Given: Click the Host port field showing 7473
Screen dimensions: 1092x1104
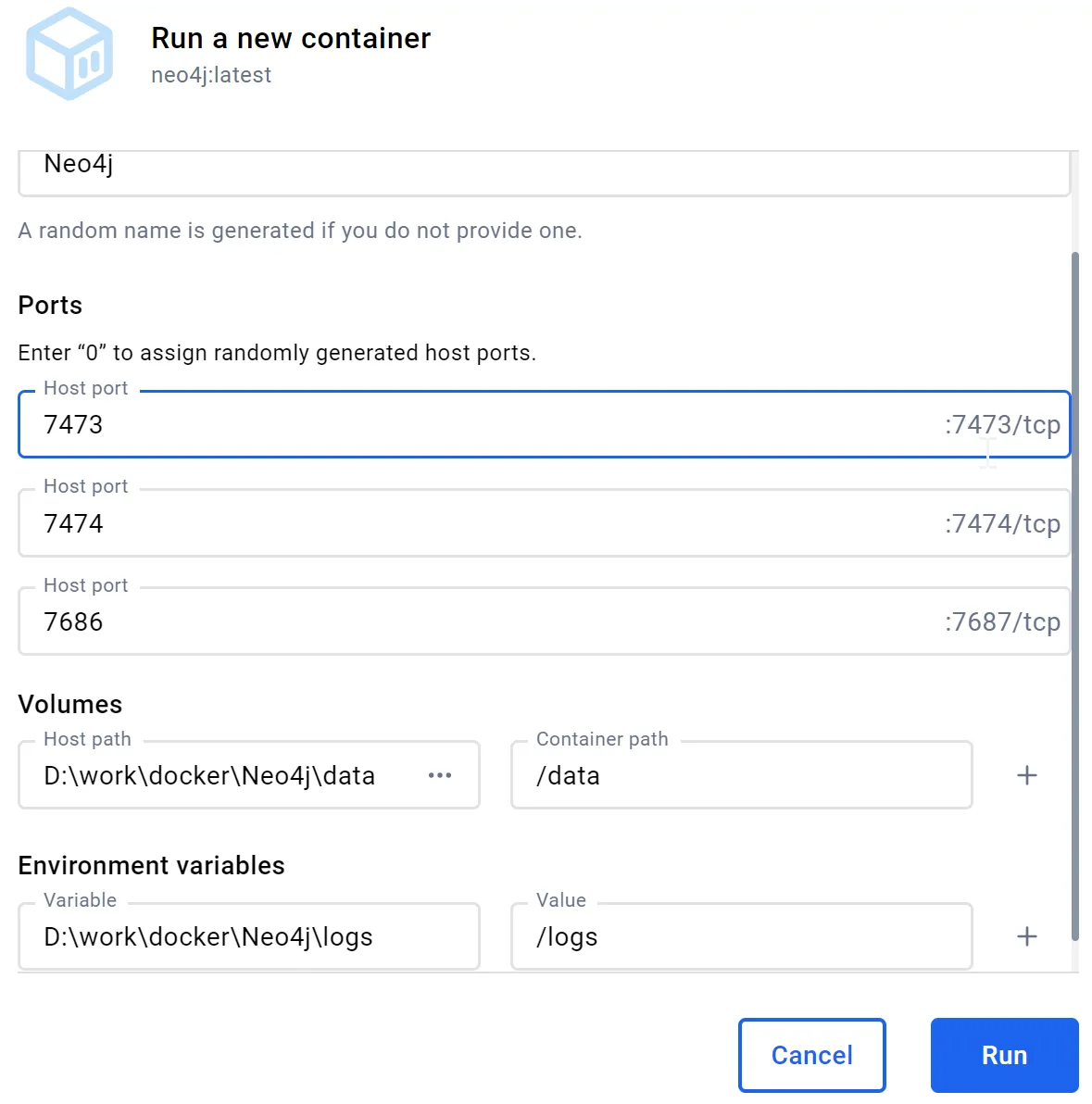Looking at the screenshot, I should 463,425.
